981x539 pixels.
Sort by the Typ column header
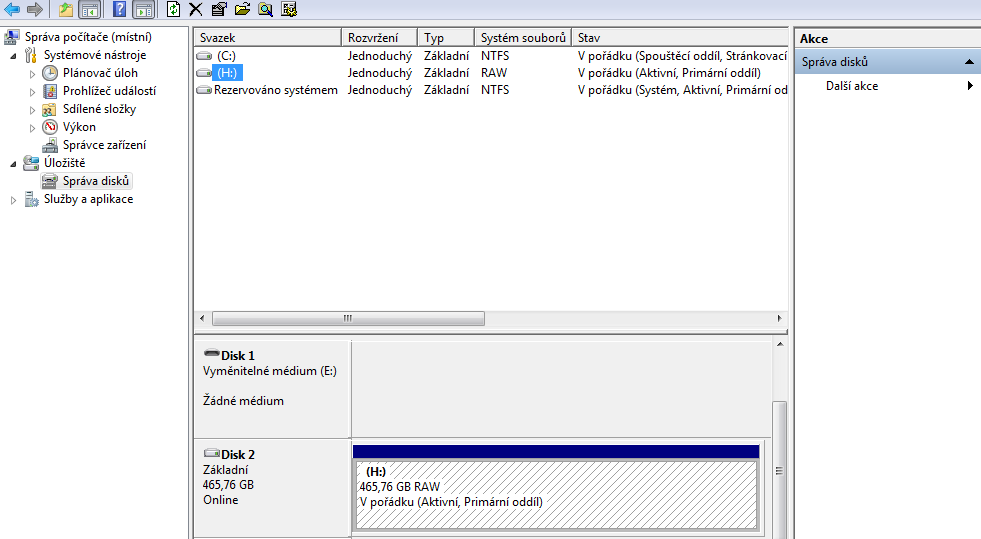pos(445,38)
